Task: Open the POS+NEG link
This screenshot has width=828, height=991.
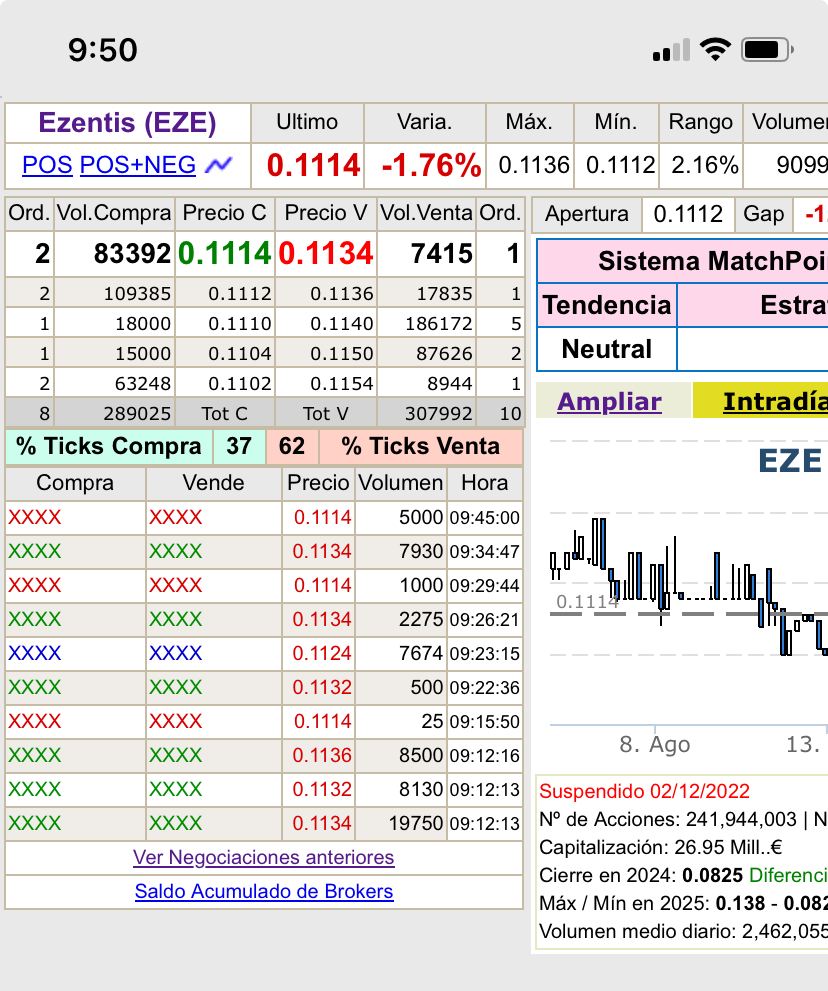Action: [138, 165]
